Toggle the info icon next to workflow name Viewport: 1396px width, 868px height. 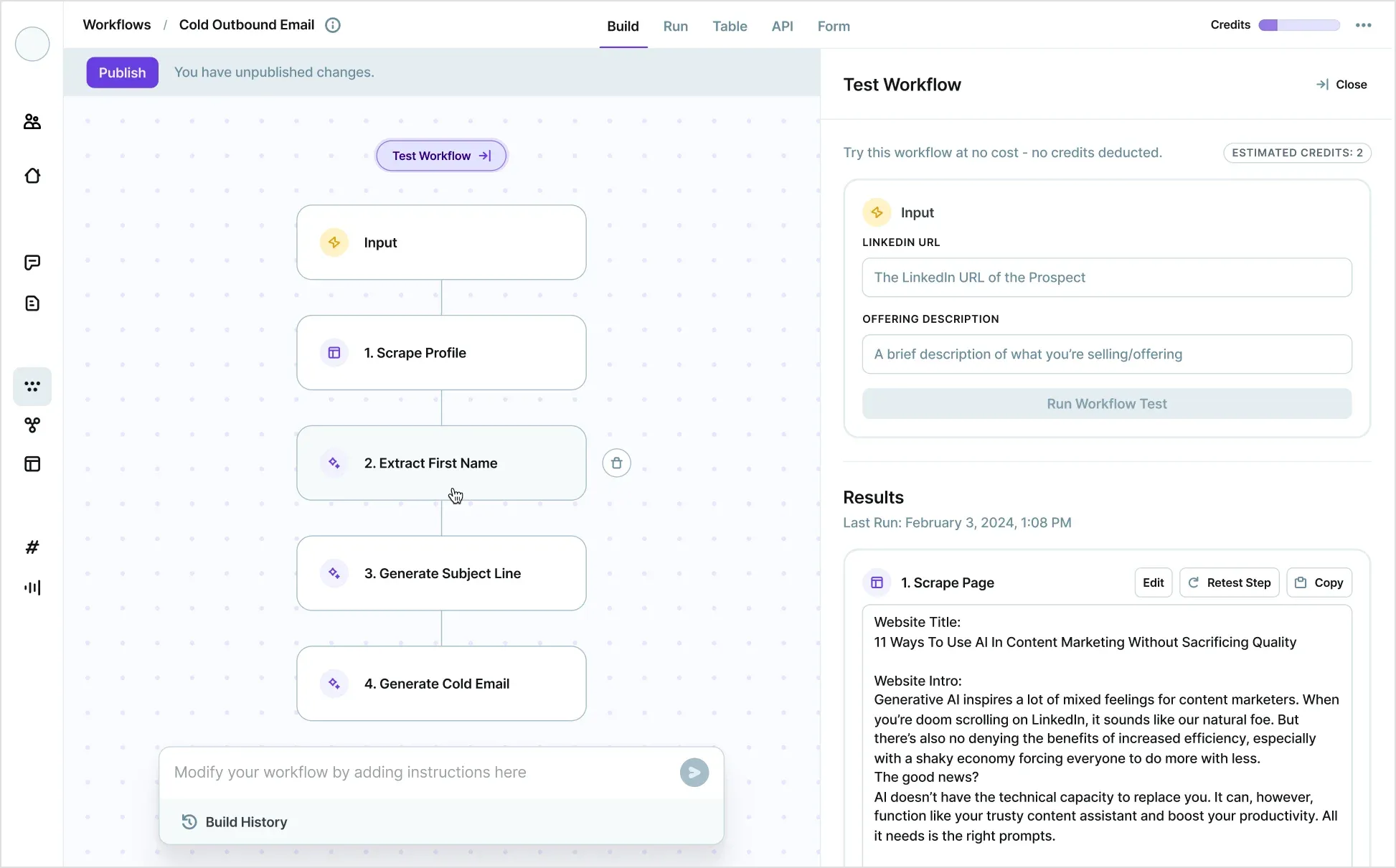(x=333, y=25)
